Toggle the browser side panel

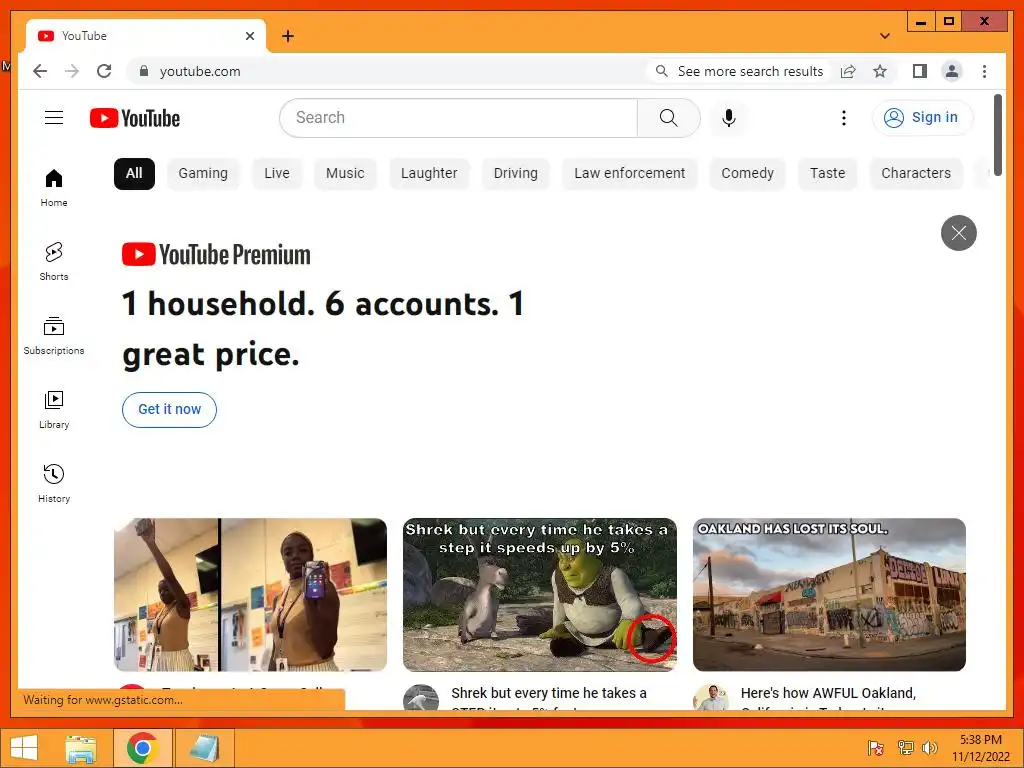click(920, 71)
